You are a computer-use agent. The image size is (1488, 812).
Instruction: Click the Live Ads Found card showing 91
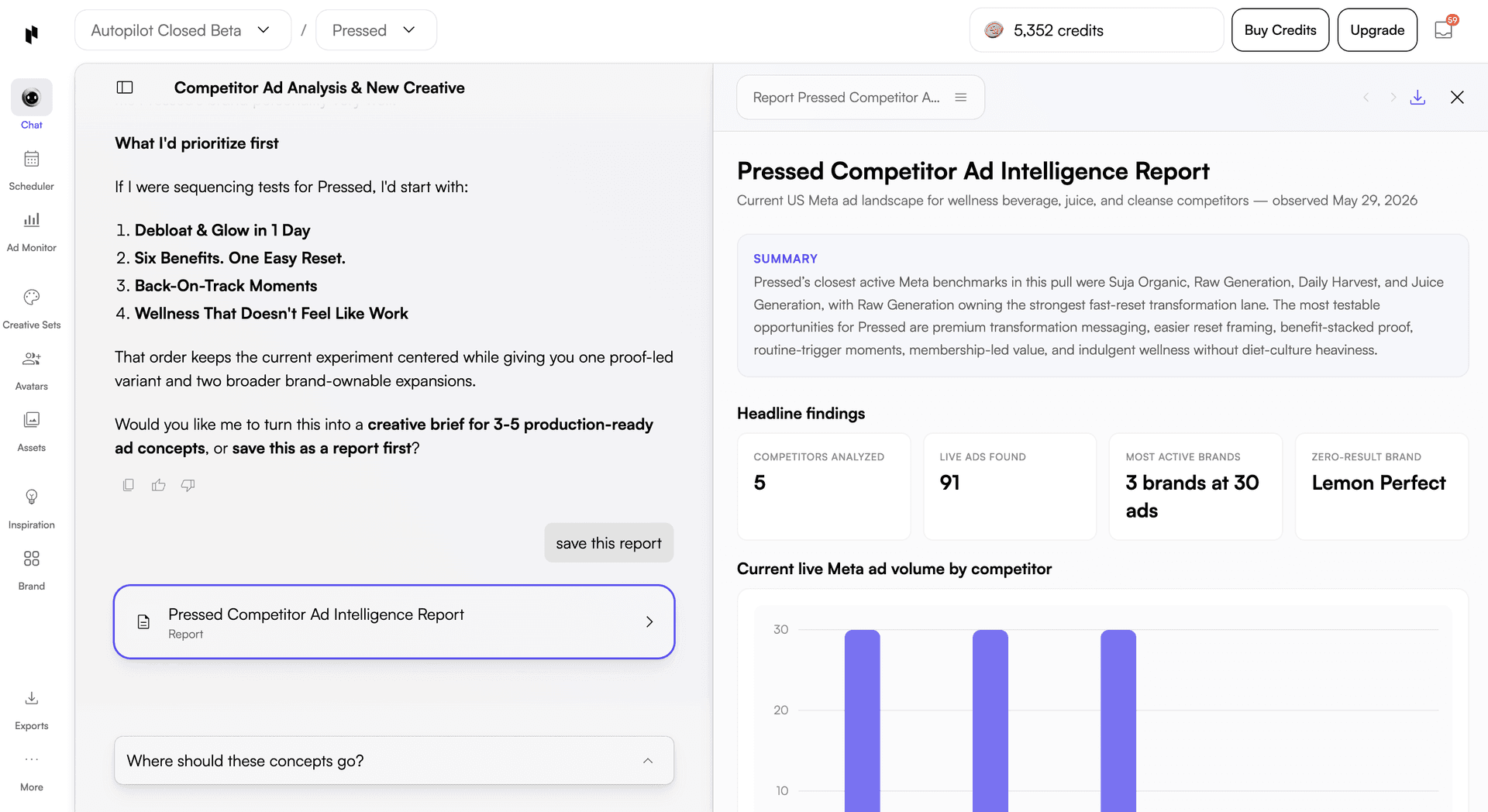[x=1010, y=487]
